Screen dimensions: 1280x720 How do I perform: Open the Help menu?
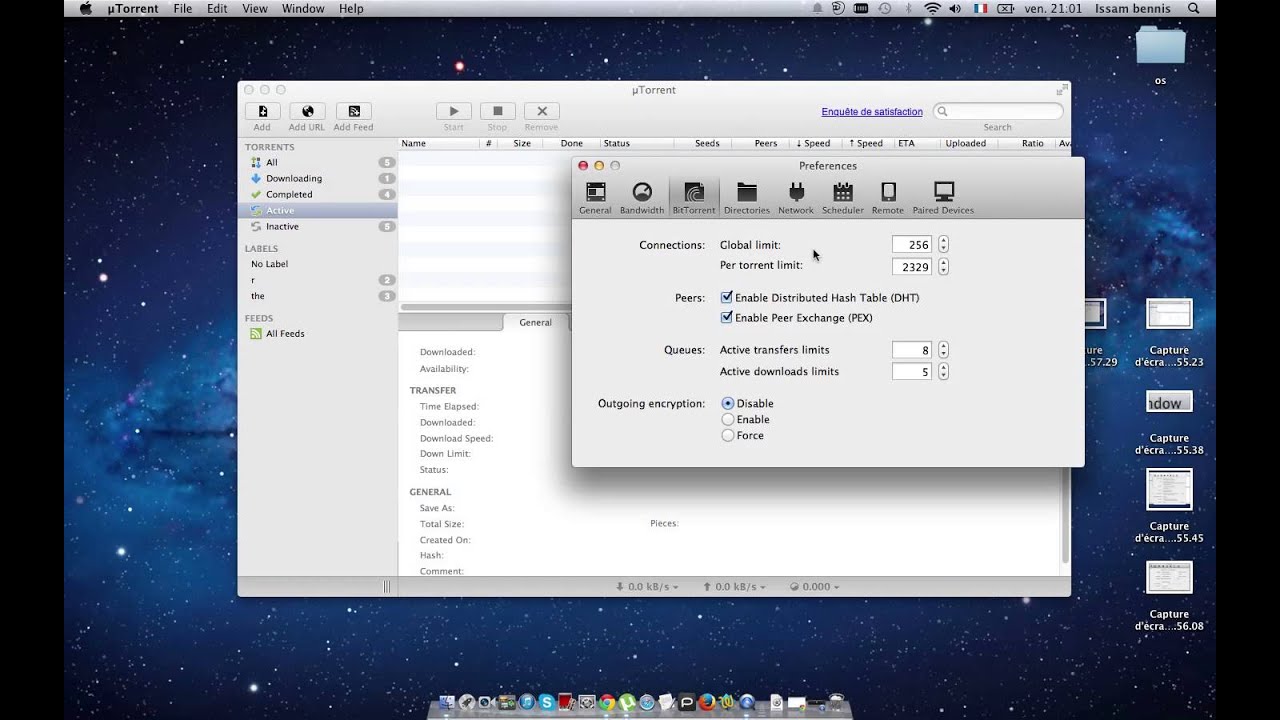pyautogui.click(x=351, y=8)
